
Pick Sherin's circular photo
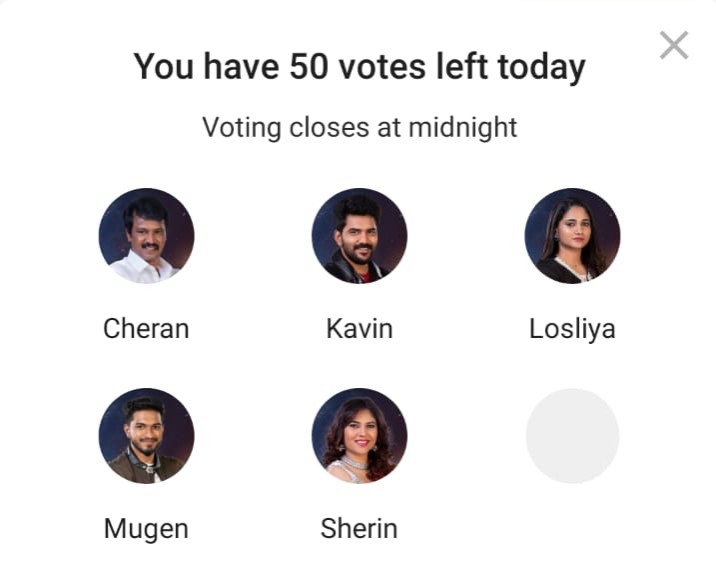pos(359,436)
